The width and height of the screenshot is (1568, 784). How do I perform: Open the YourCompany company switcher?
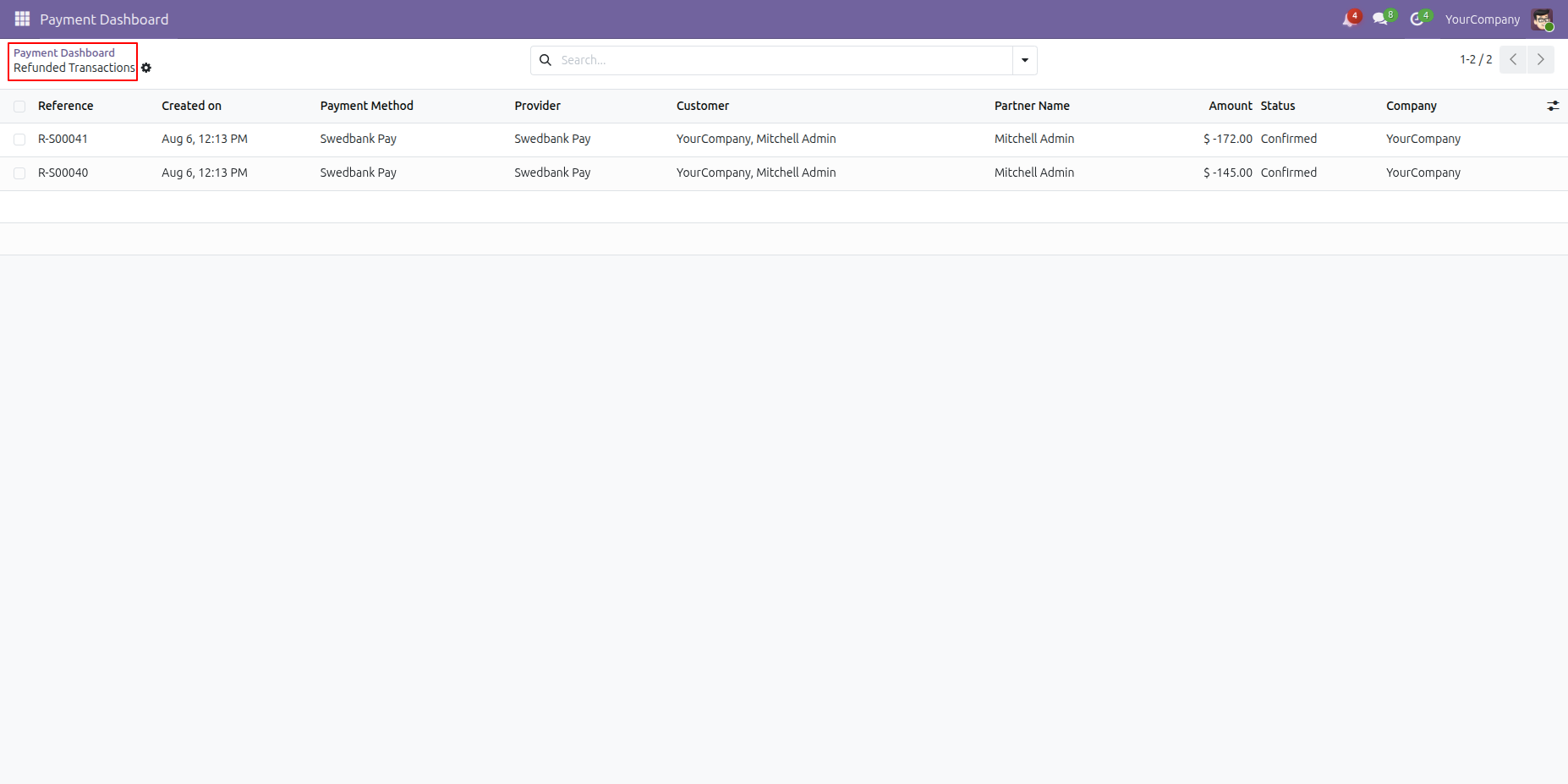click(1482, 19)
